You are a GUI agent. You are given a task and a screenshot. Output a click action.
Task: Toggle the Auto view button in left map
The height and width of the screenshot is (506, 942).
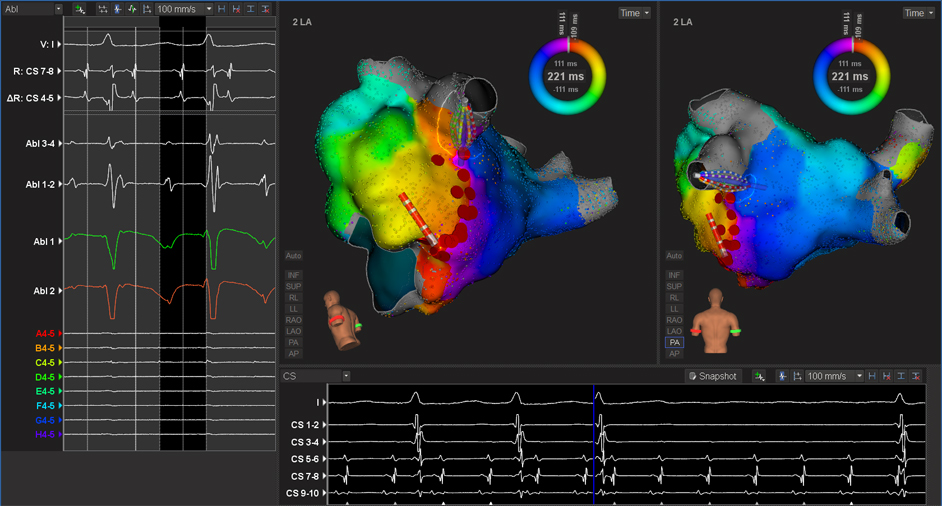294,256
